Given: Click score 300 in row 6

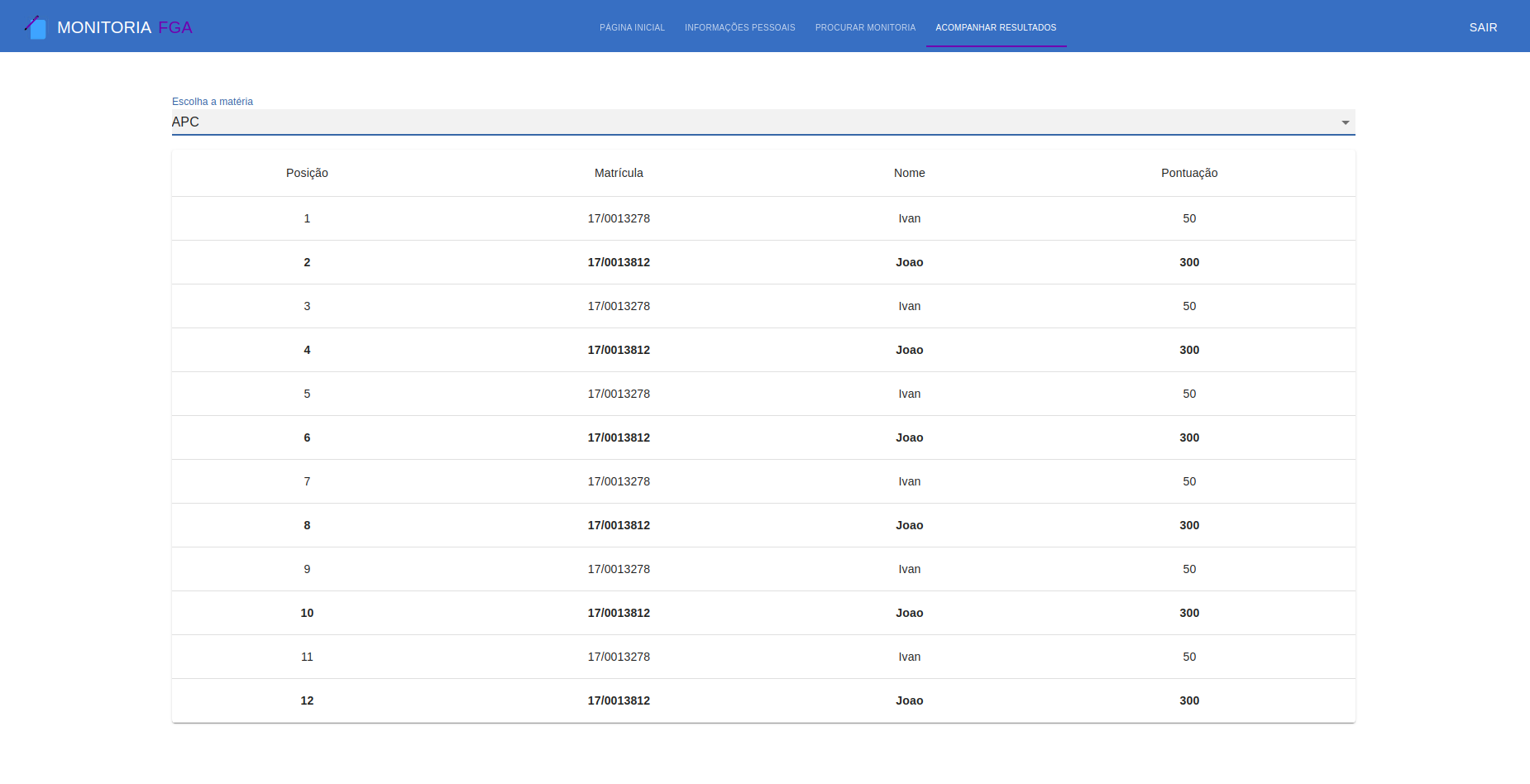Looking at the screenshot, I should click(x=1189, y=437).
